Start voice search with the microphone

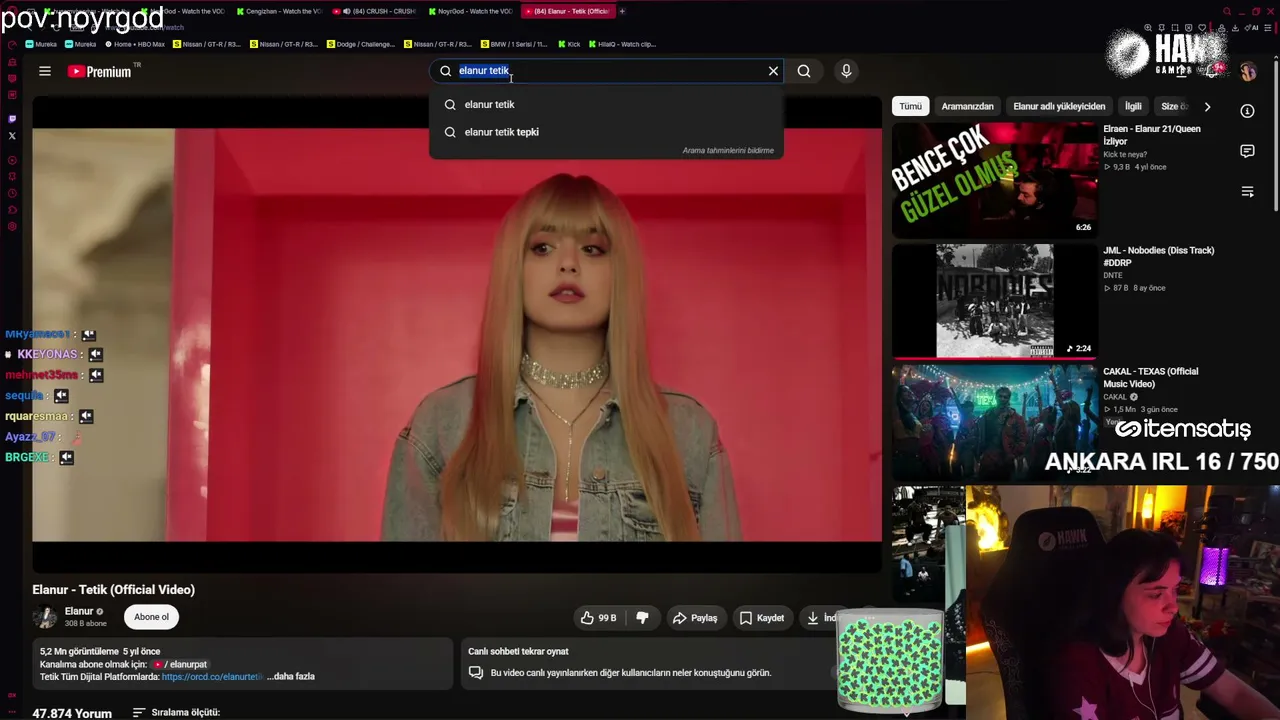(846, 71)
